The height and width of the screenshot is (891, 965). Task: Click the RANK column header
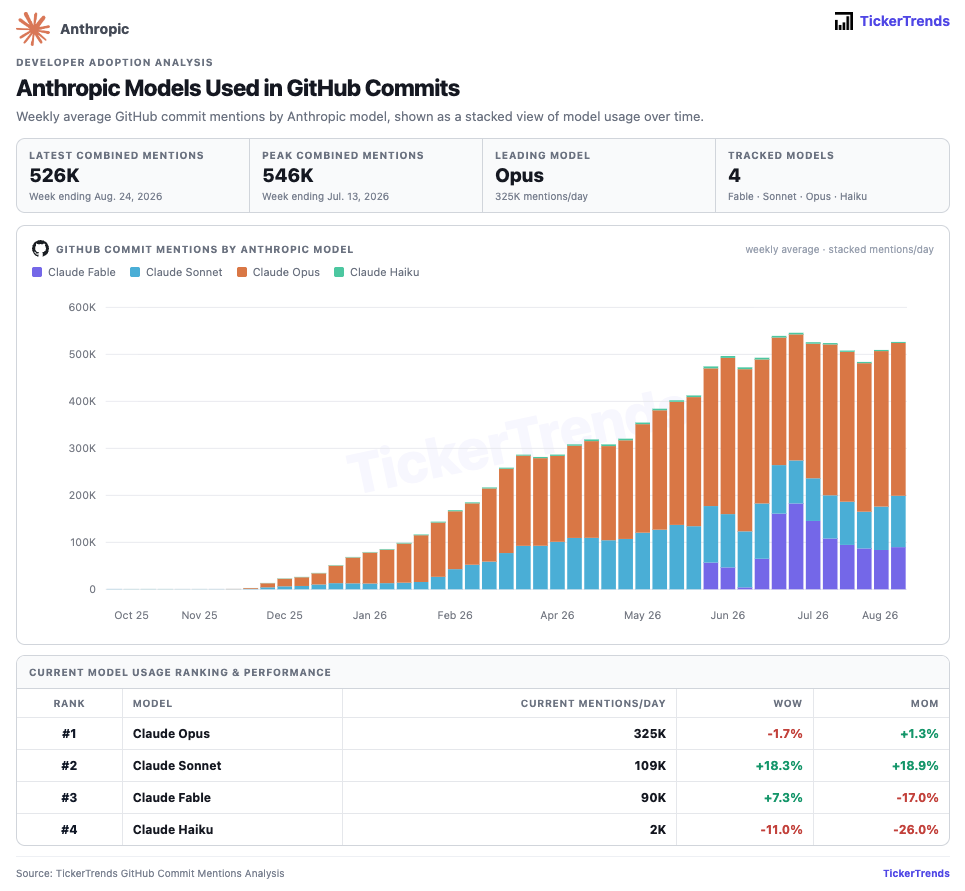pyautogui.click(x=69, y=703)
